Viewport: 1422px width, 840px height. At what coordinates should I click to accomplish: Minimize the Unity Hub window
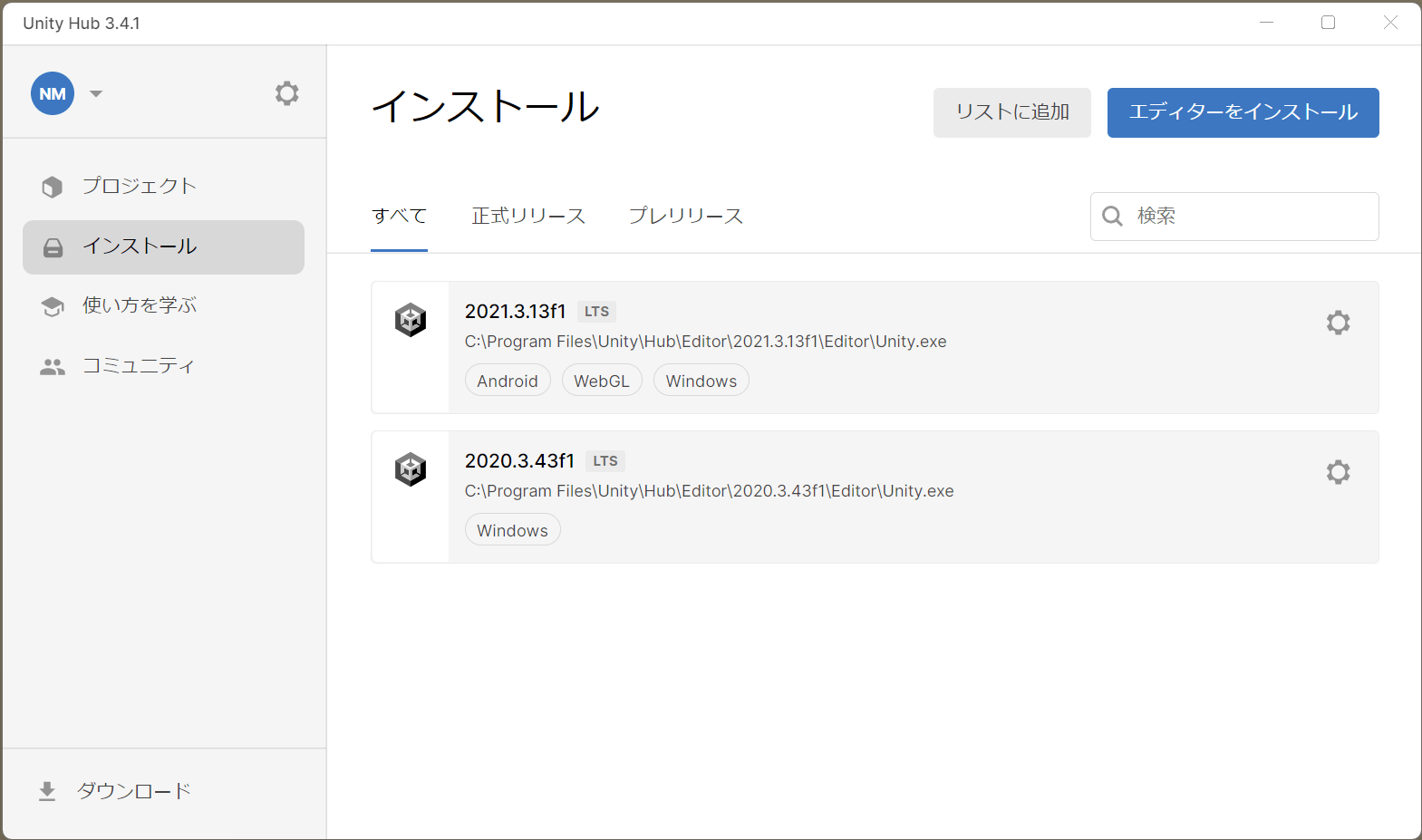[x=1267, y=23]
